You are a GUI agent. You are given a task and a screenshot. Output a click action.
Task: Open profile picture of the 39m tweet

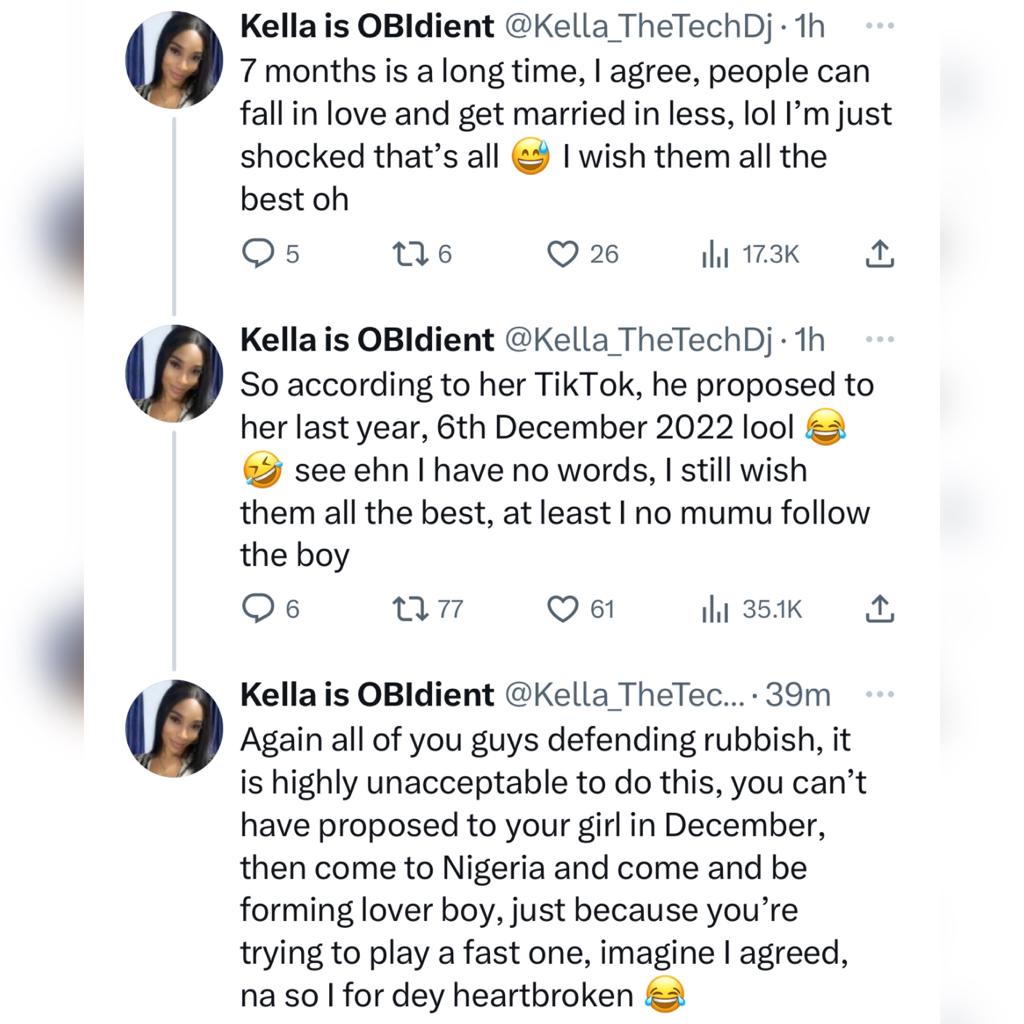(x=174, y=728)
